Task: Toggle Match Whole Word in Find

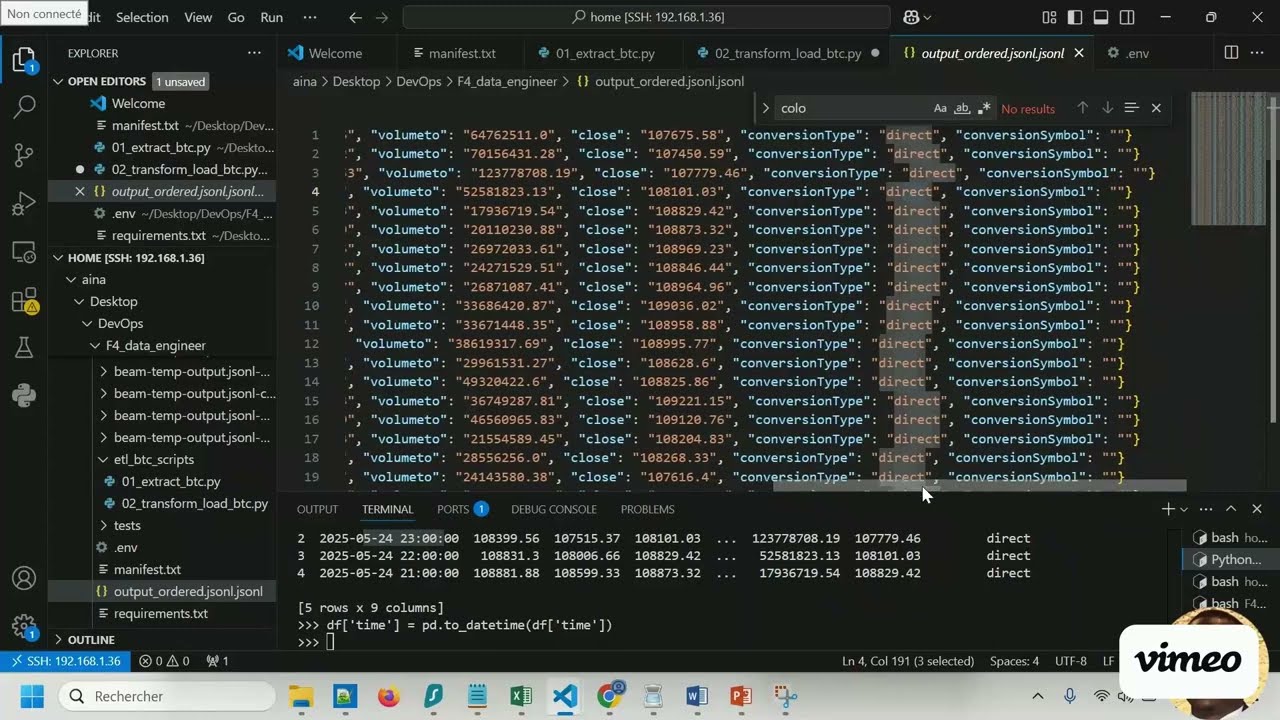Action: [962, 108]
